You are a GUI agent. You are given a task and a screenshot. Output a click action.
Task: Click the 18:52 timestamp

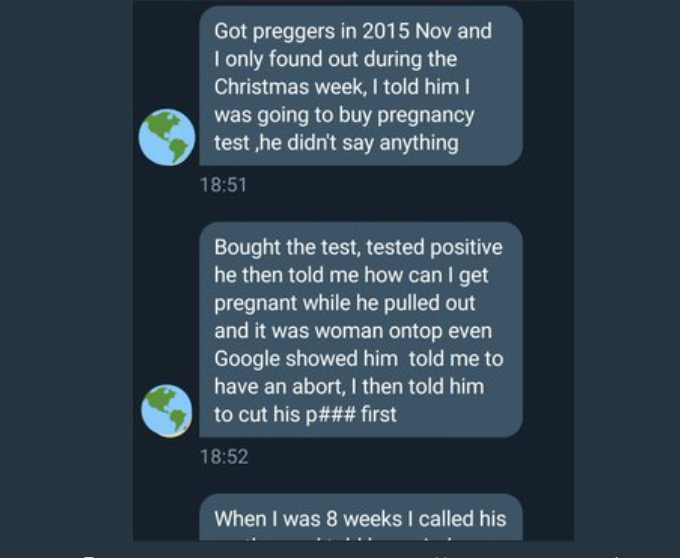click(224, 457)
